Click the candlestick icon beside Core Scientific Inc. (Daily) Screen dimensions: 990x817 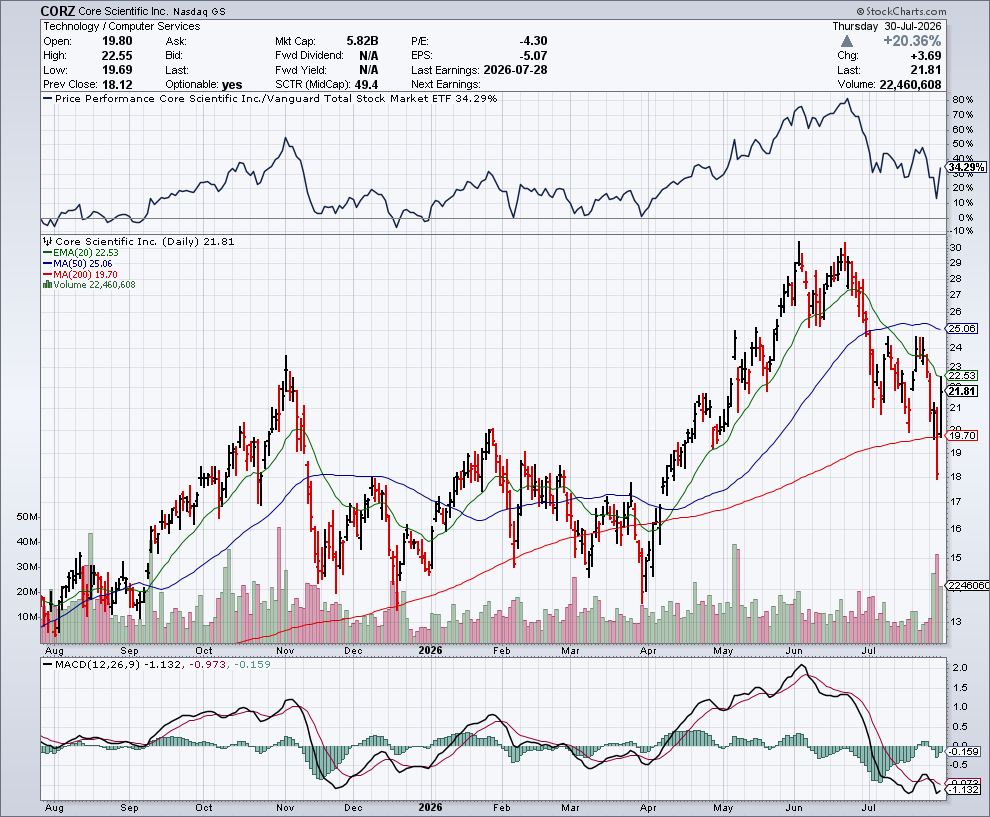coord(47,241)
